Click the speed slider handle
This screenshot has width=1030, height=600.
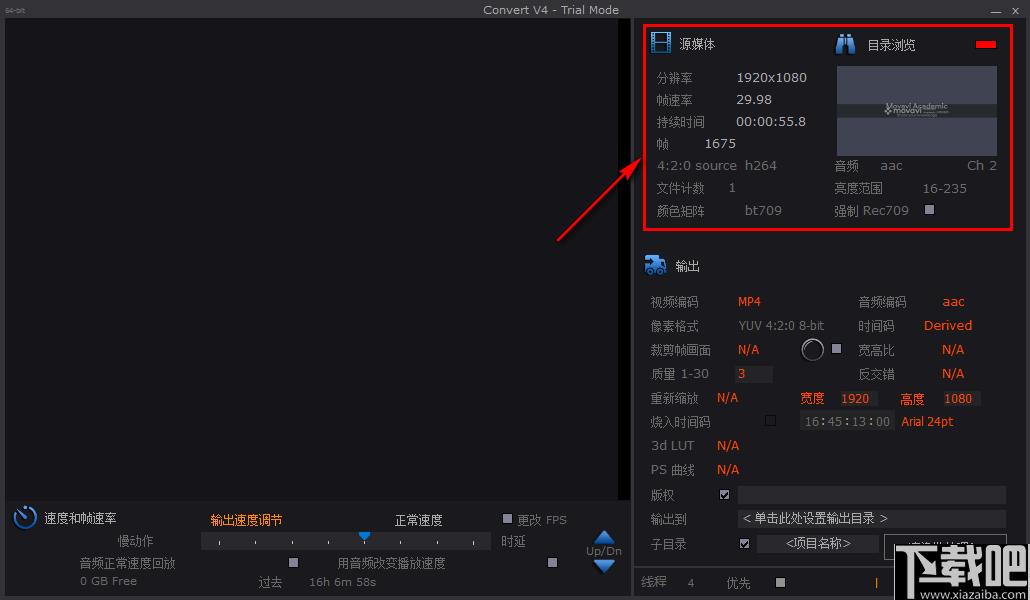[364, 537]
